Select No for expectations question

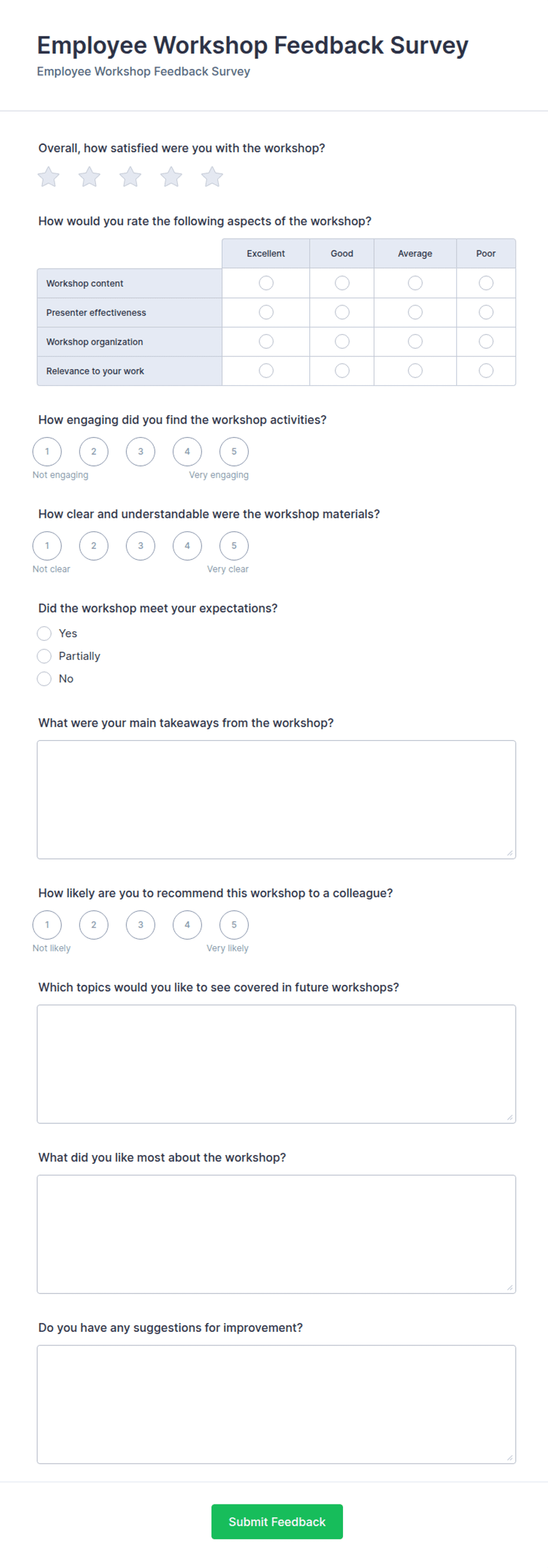click(x=44, y=679)
